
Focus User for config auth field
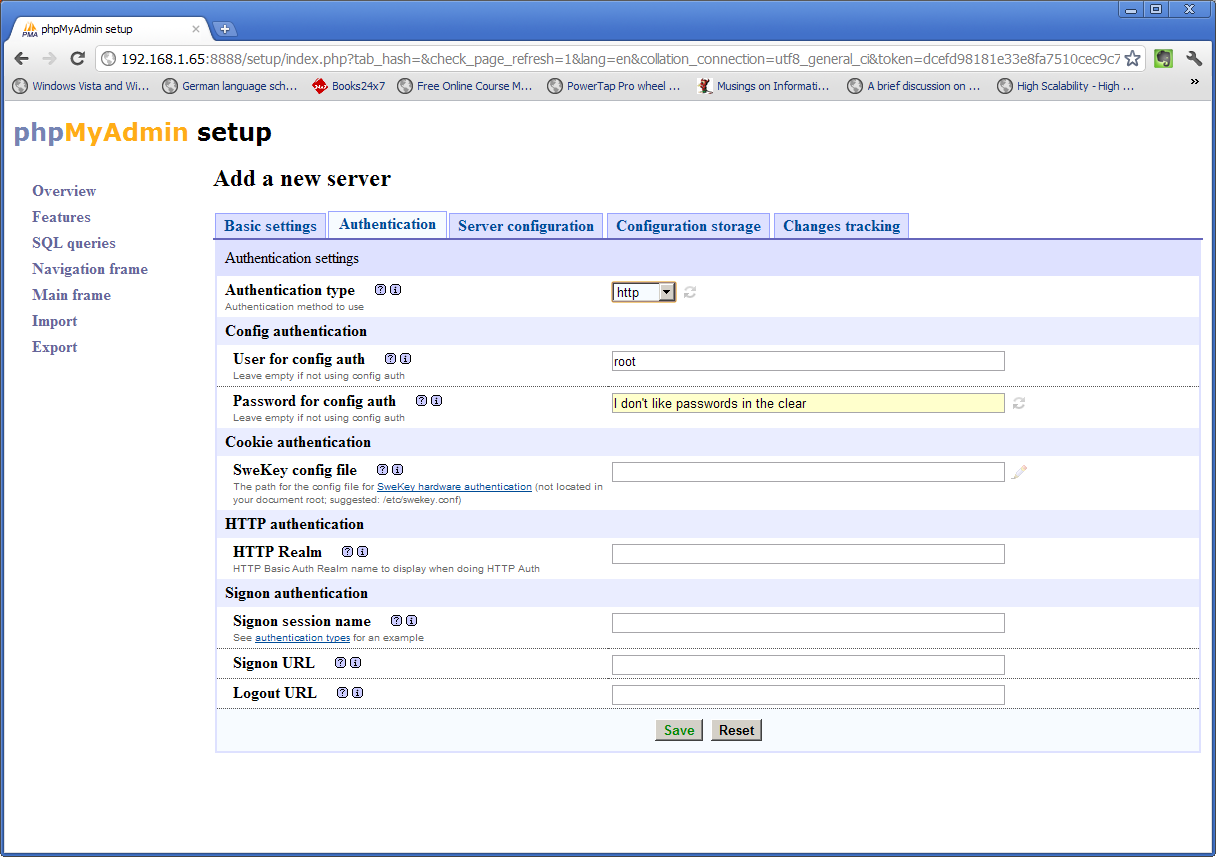click(x=808, y=361)
